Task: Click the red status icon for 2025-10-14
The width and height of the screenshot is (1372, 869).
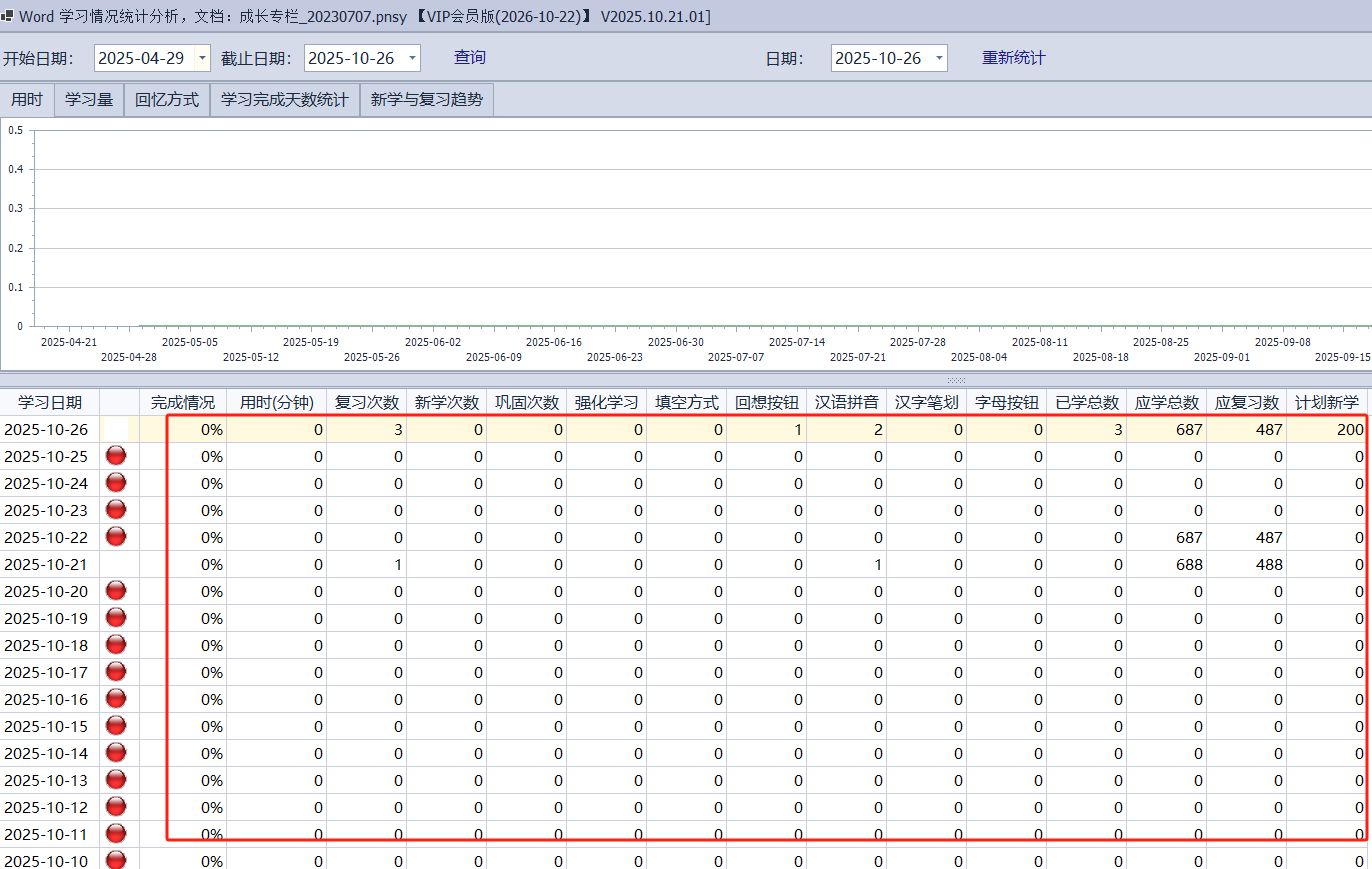Action: pos(116,753)
